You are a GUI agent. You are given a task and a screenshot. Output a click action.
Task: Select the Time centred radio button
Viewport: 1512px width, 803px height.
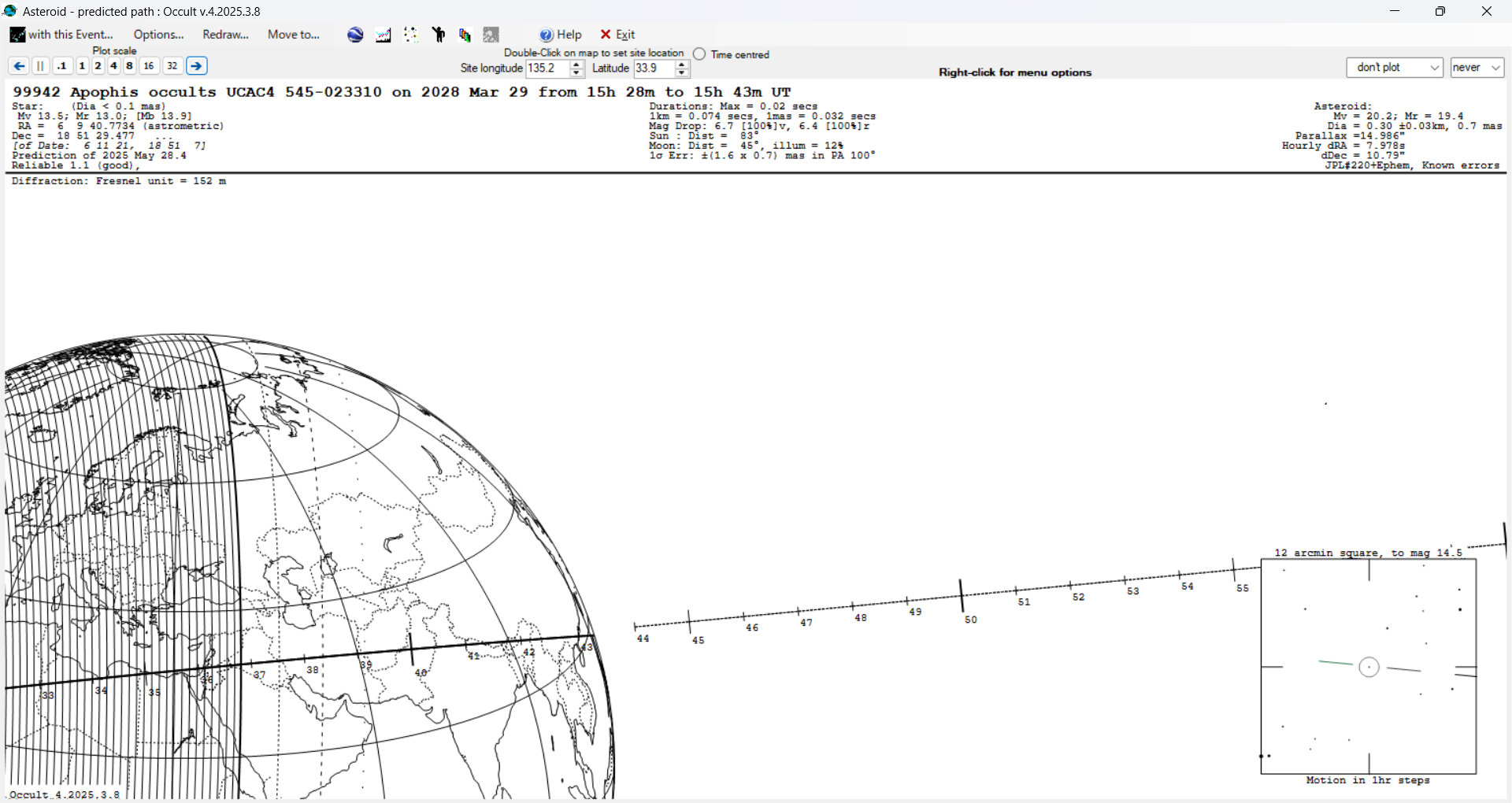pos(699,54)
